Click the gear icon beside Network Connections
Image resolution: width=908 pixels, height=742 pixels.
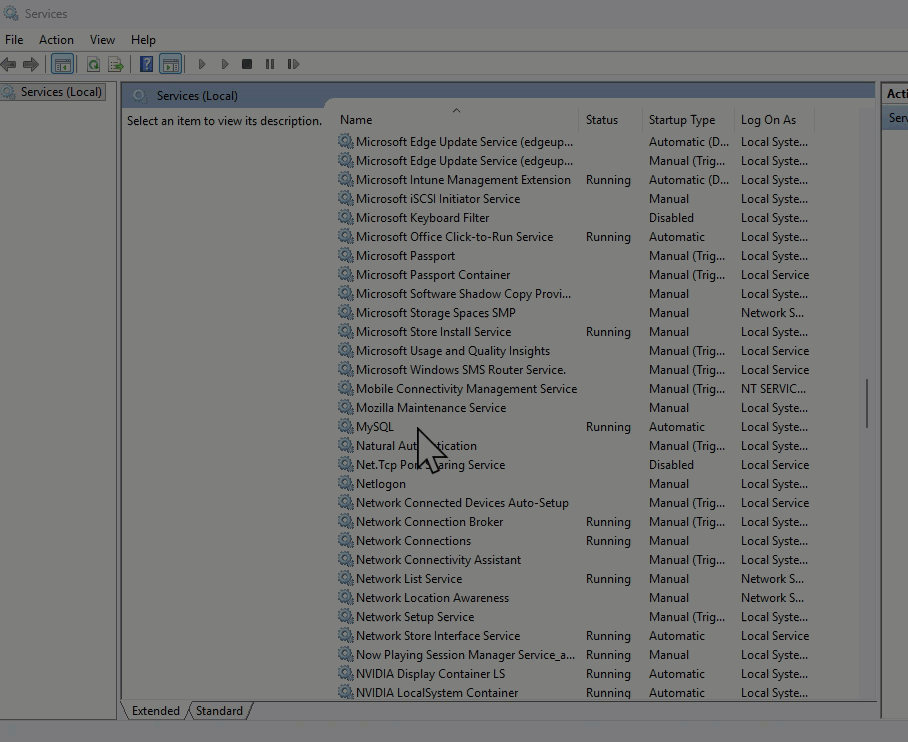tap(346, 540)
